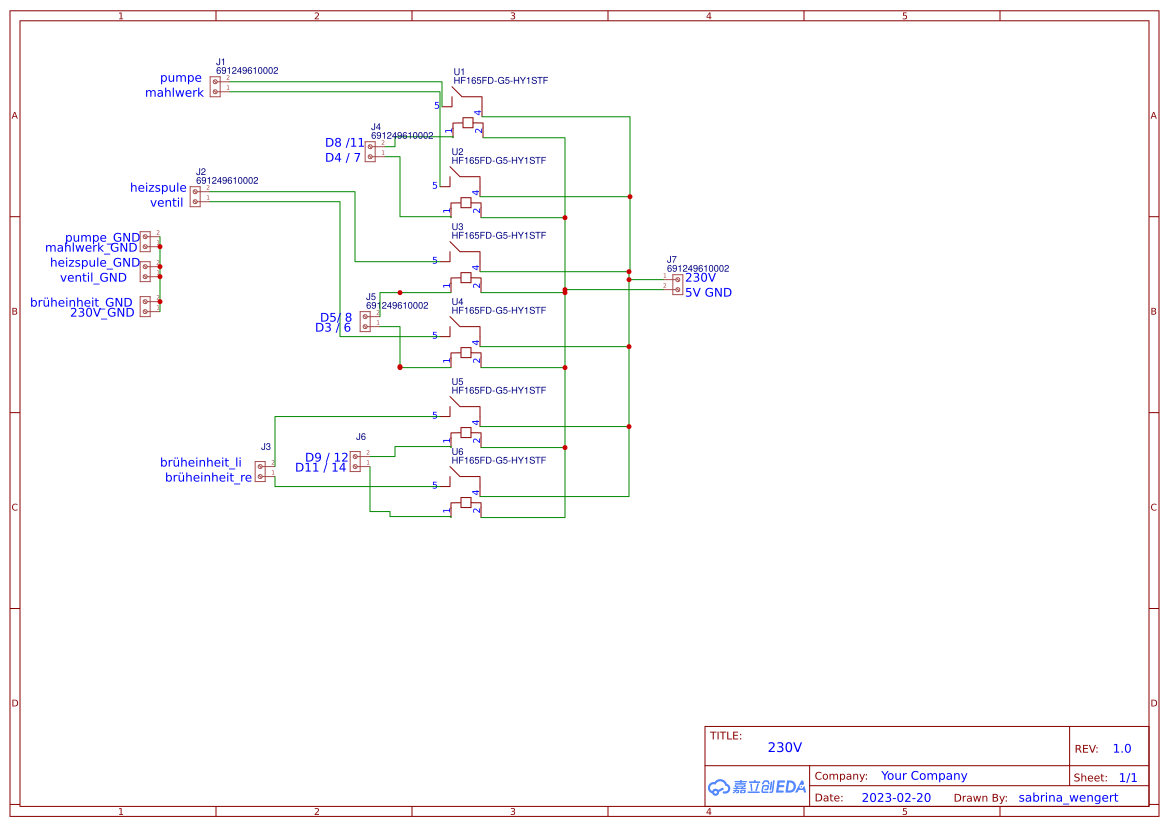The image size is (1169, 827).
Task: Click the U3 relay coil symbol
Action: 466,278
